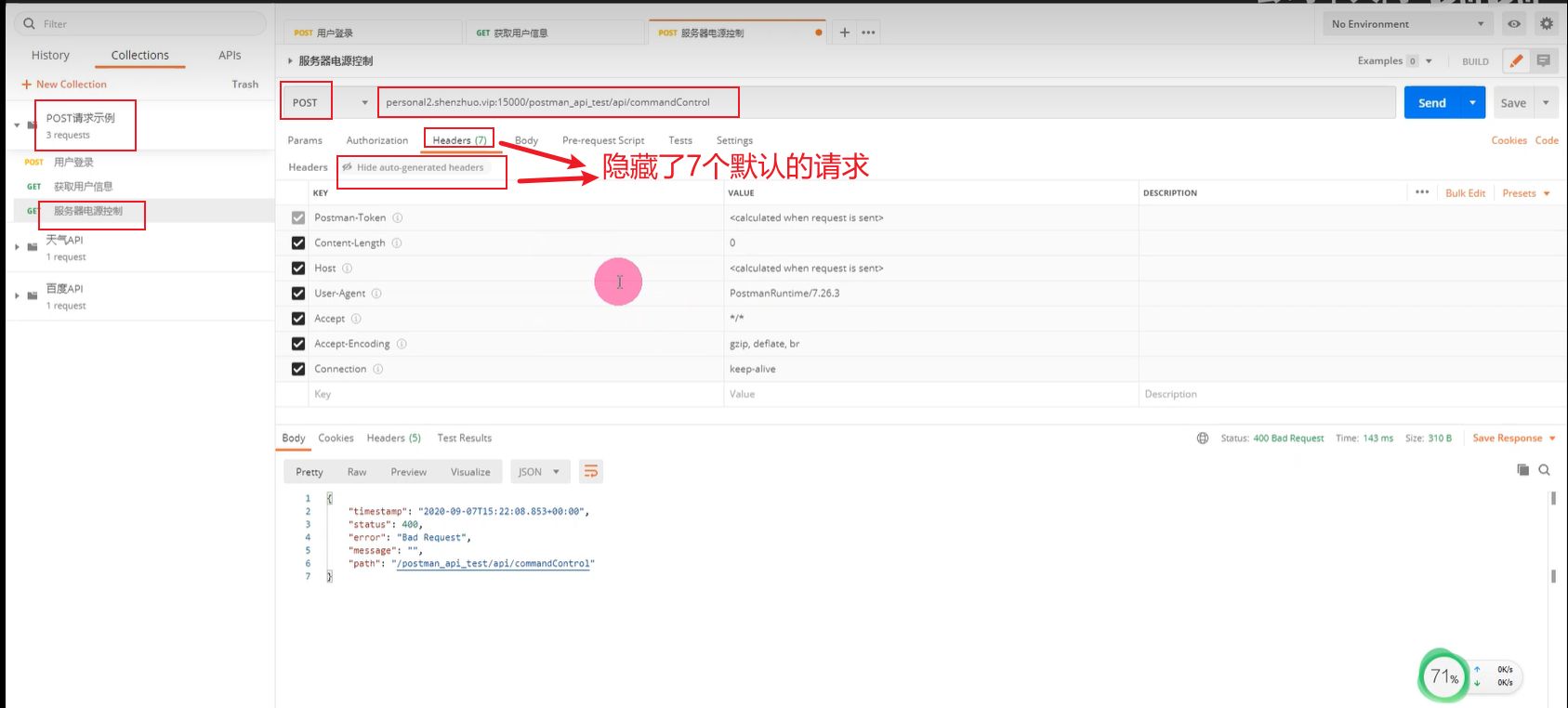The image size is (1568, 708).
Task: Toggle the wrap lines icon in response
Action: point(590,472)
